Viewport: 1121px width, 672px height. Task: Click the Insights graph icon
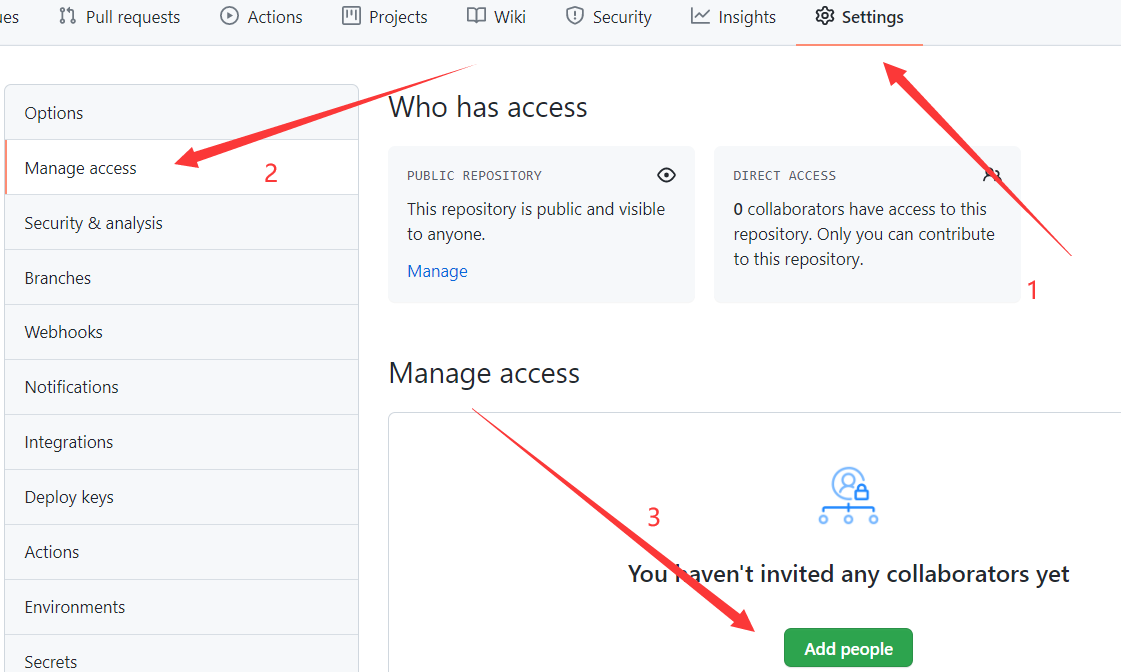click(x=700, y=16)
